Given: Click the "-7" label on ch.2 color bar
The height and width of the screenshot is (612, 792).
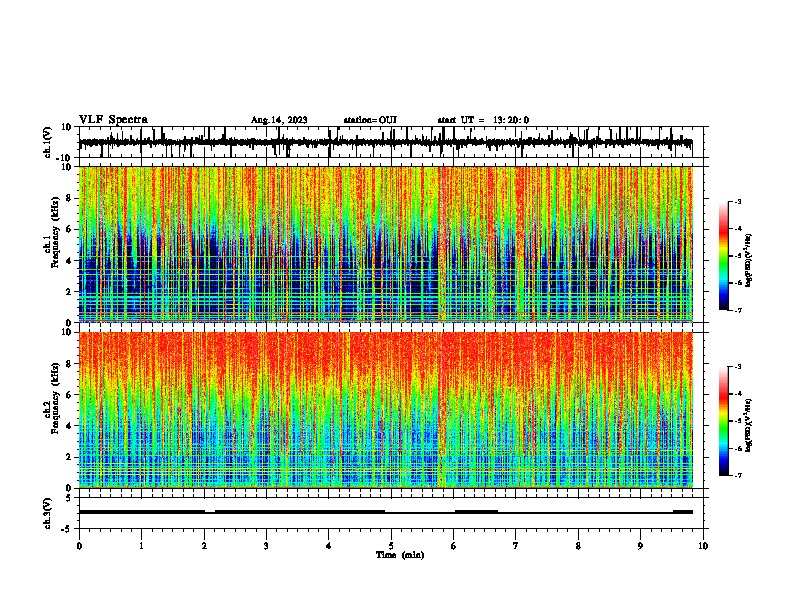Looking at the screenshot, I should [x=737, y=475].
